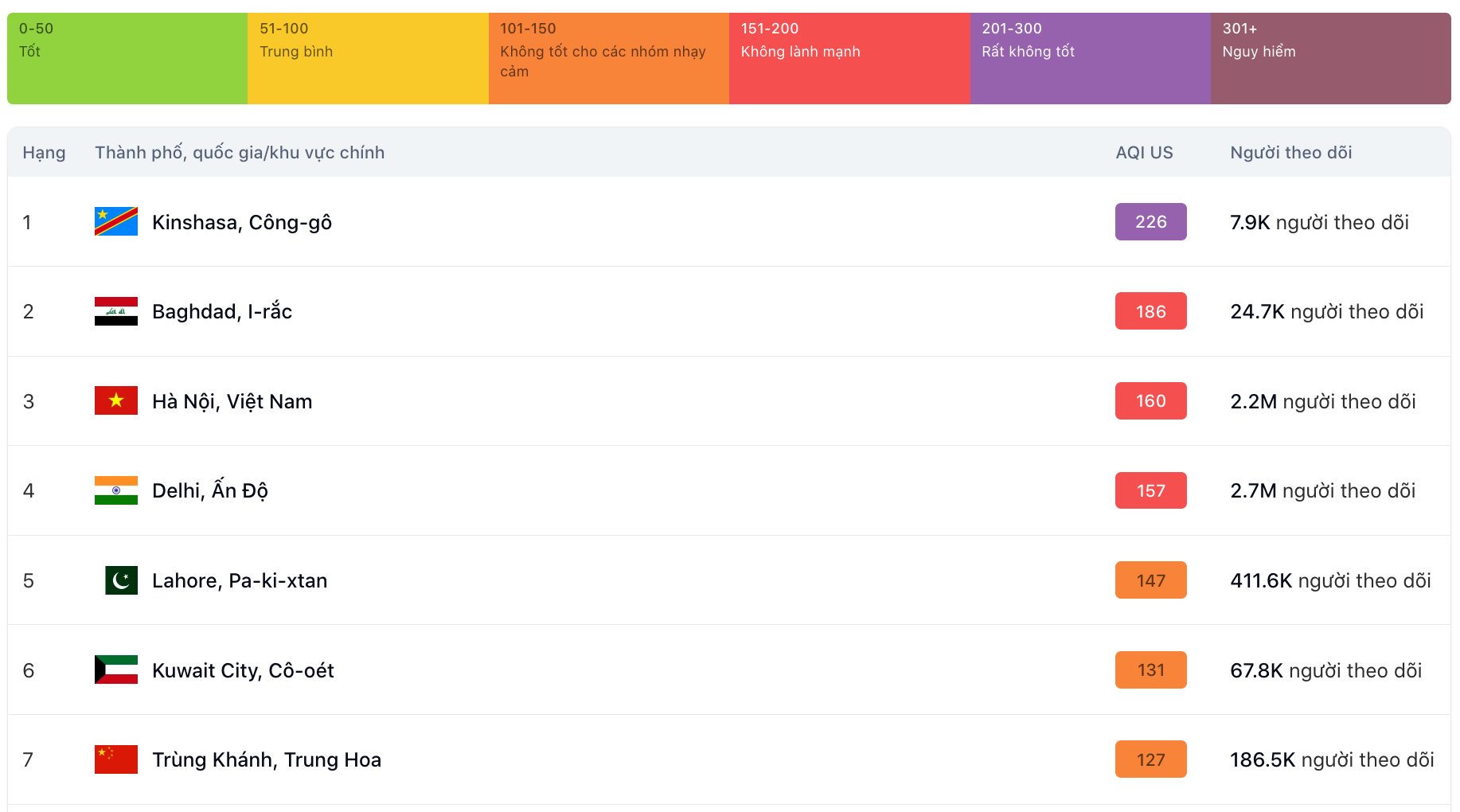The width and height of the screenshot is (1460, 812).
Task: Select the purple 201-300 Rất không tốt block
Action: [1091, 58]
